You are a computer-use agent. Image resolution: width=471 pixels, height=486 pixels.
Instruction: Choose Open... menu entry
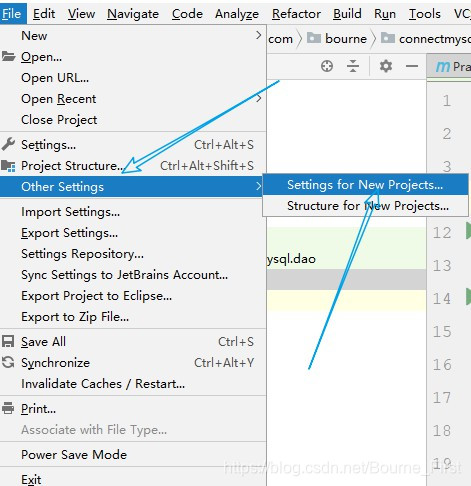(x=133, y=57)
